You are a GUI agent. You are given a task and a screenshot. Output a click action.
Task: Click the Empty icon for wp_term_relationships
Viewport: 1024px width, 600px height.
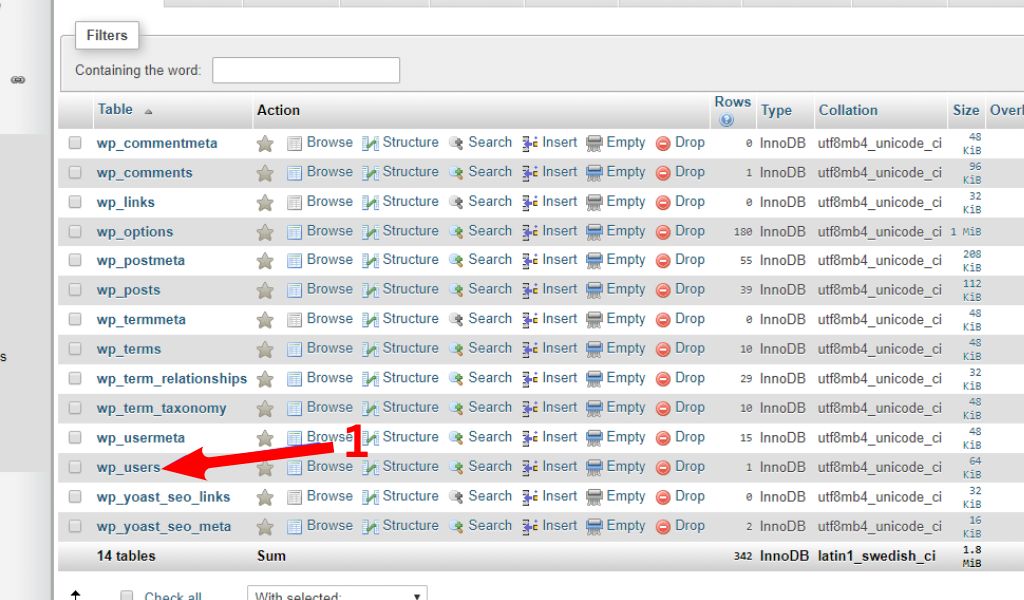[x=594, y=379]
